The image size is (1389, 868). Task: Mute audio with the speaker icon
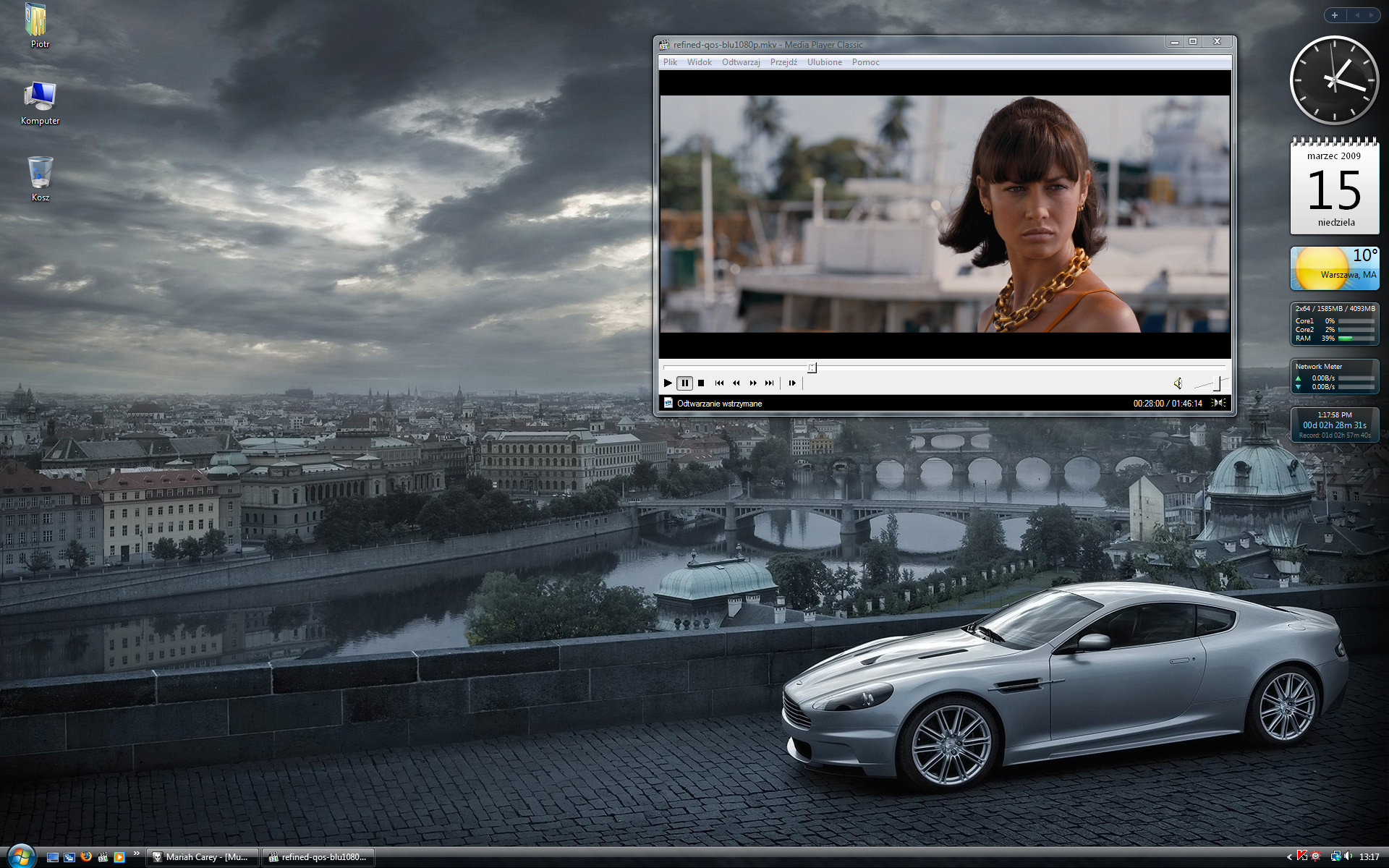[1178, 383]
